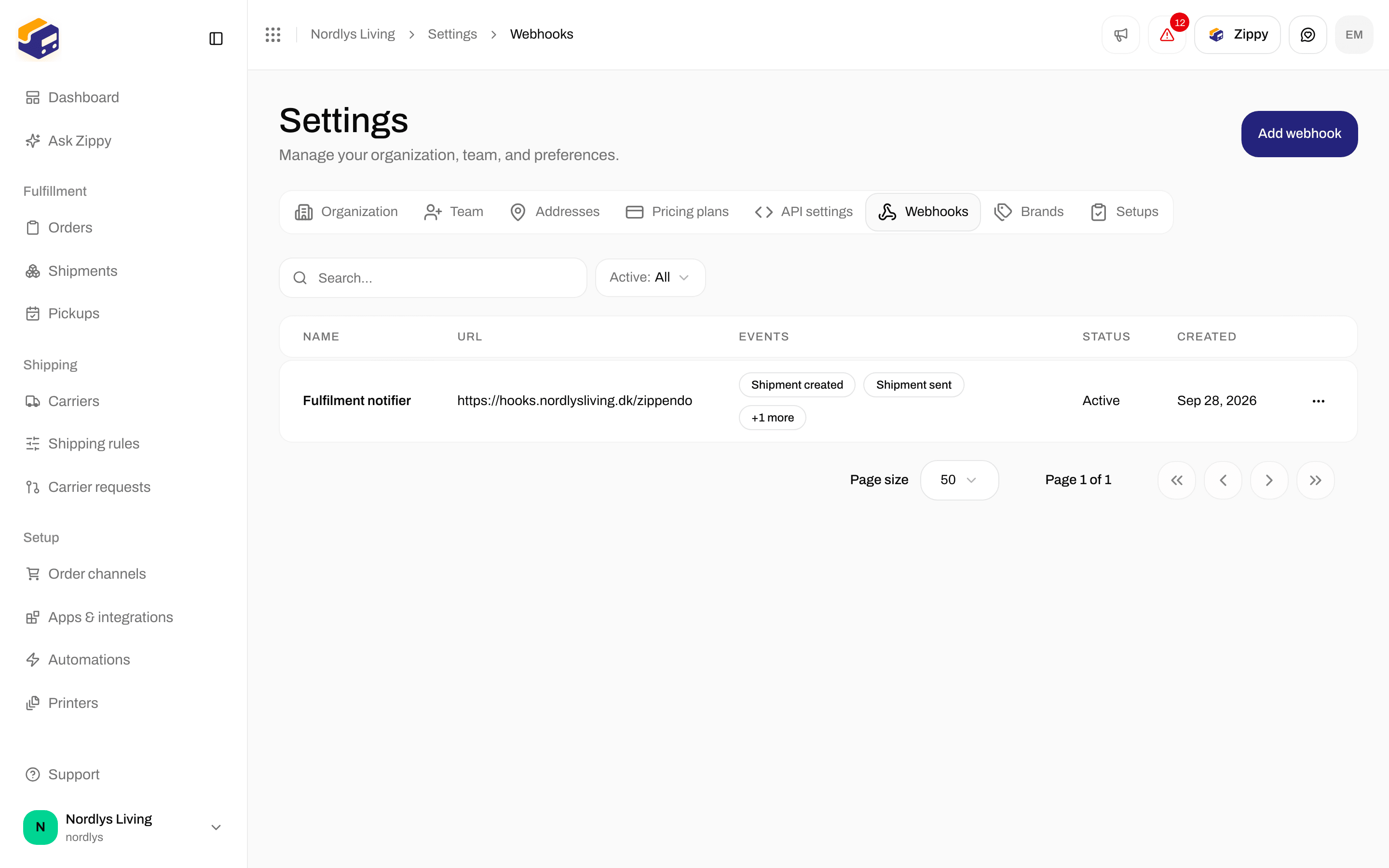Click the hooks.nordlysliving.dk webhook URL

(574, 401)
